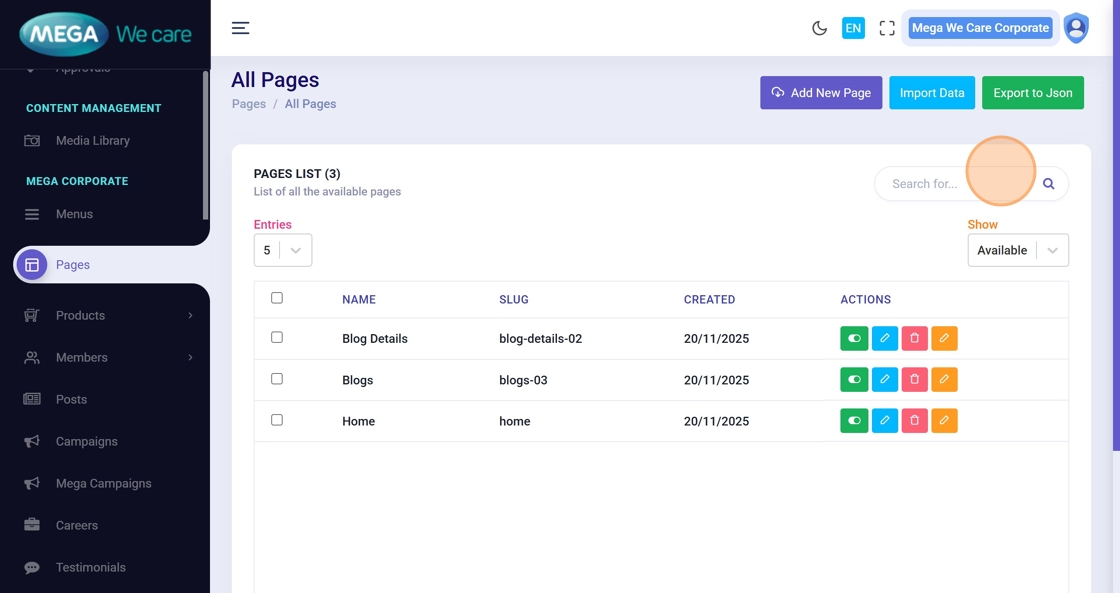Click the red delete icon for Blog Details
This screenshot has height=593, width=1120.
coord(914,339)
